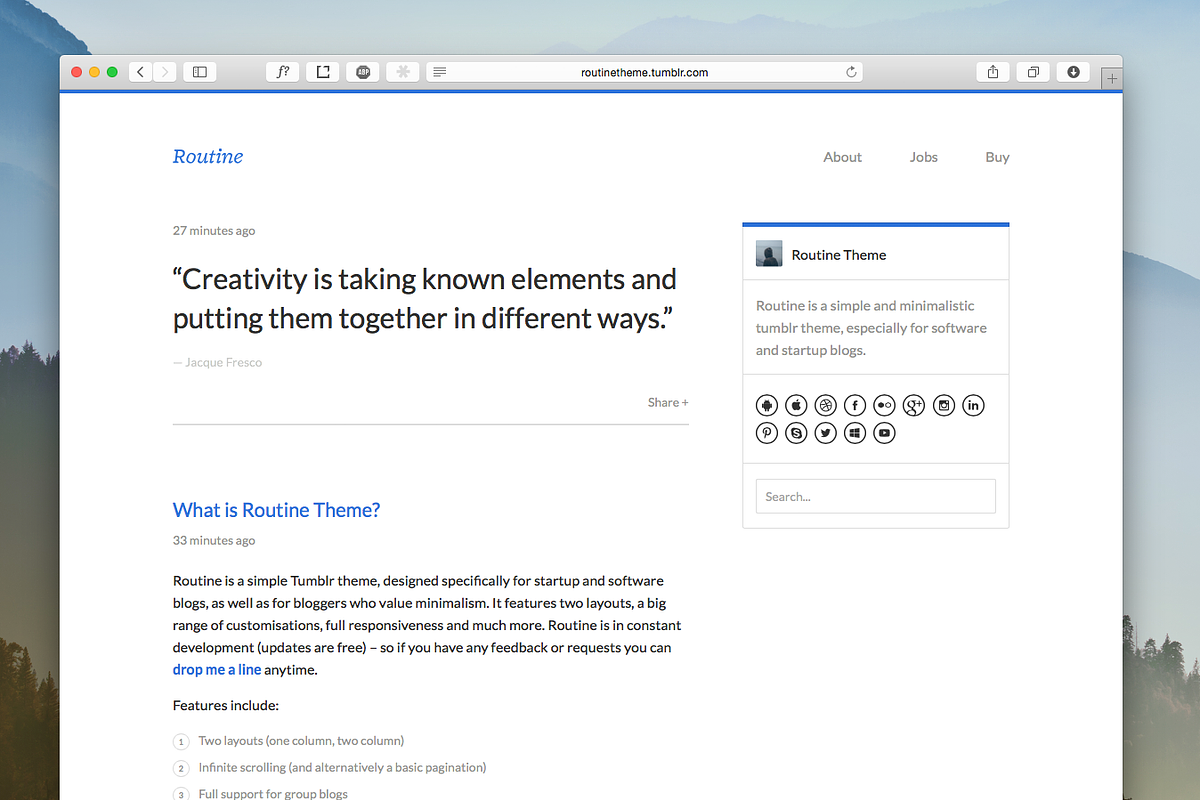Open the Android social icon link

[767, 405]
